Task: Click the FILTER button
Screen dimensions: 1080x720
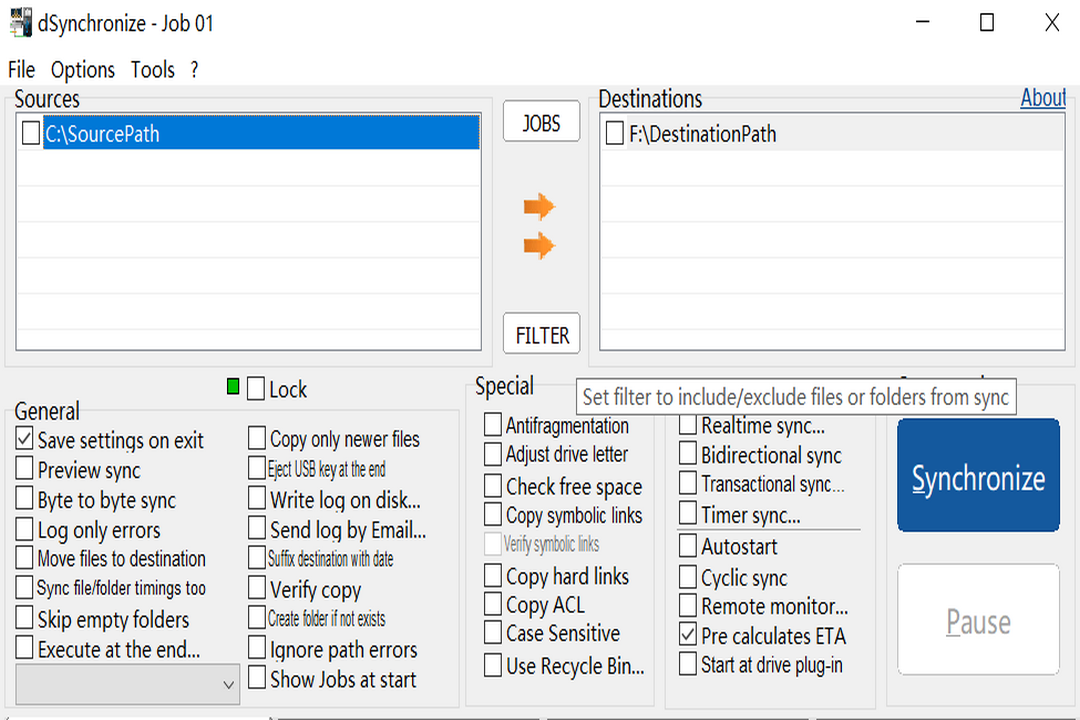Action: pos(542,335)
